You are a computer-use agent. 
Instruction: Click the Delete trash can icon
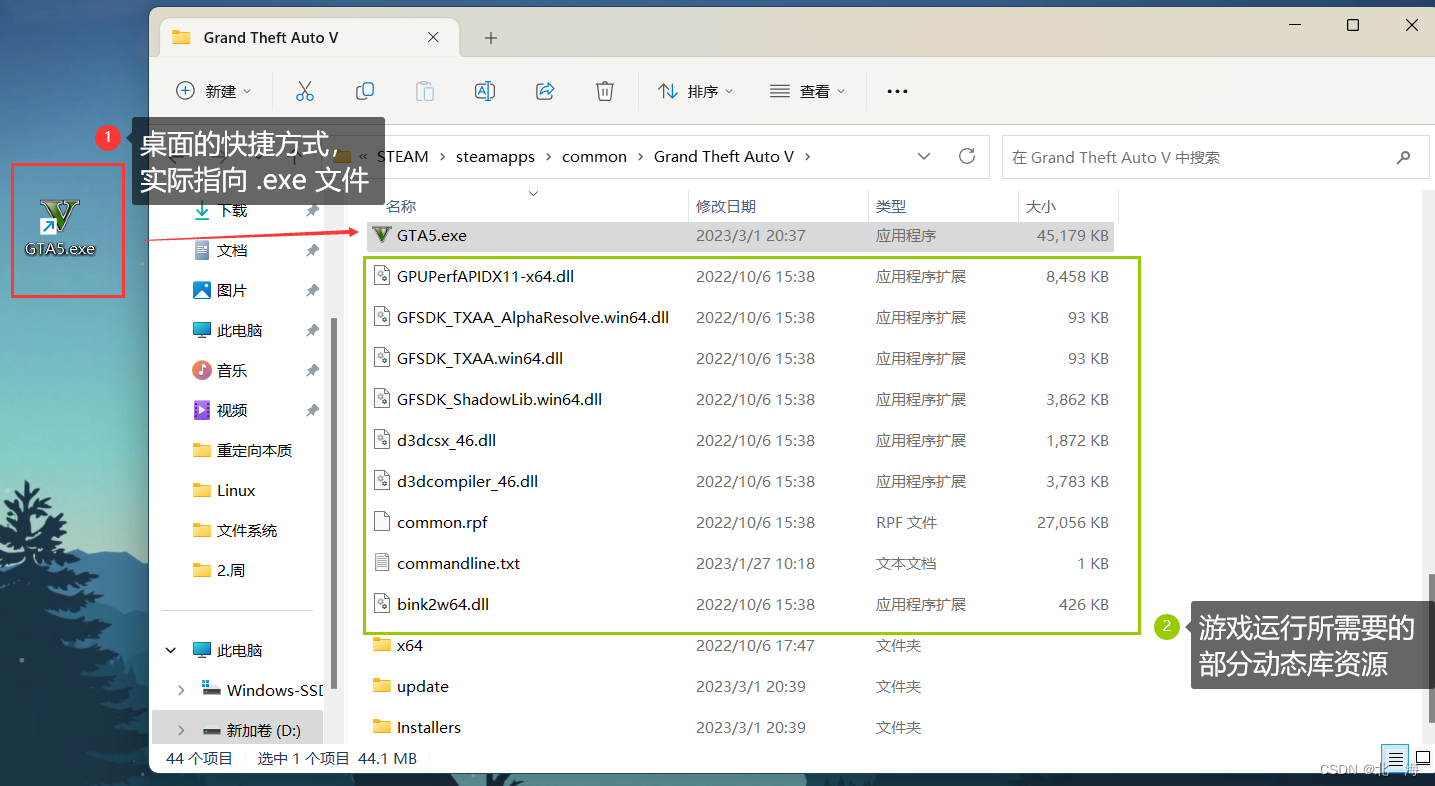point(605,91)
